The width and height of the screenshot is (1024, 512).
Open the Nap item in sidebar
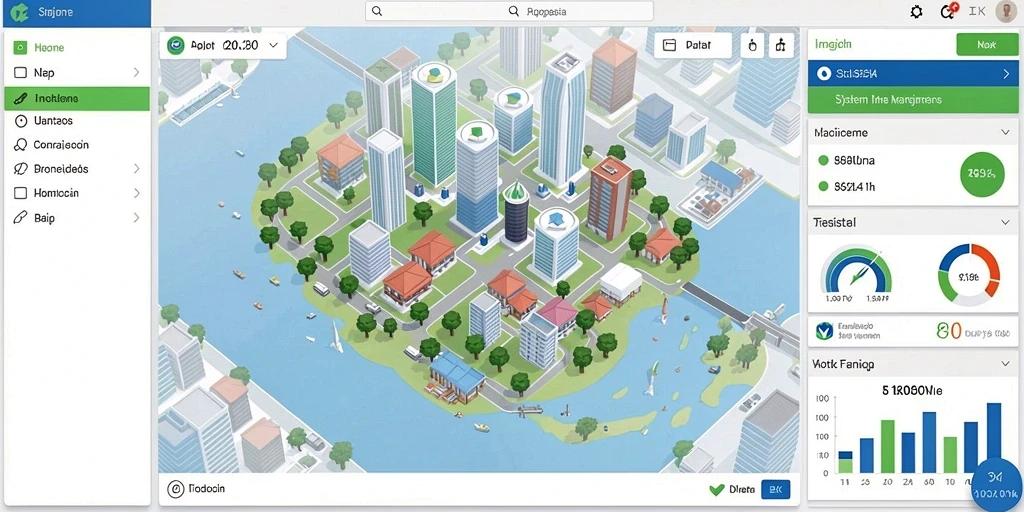77,72
